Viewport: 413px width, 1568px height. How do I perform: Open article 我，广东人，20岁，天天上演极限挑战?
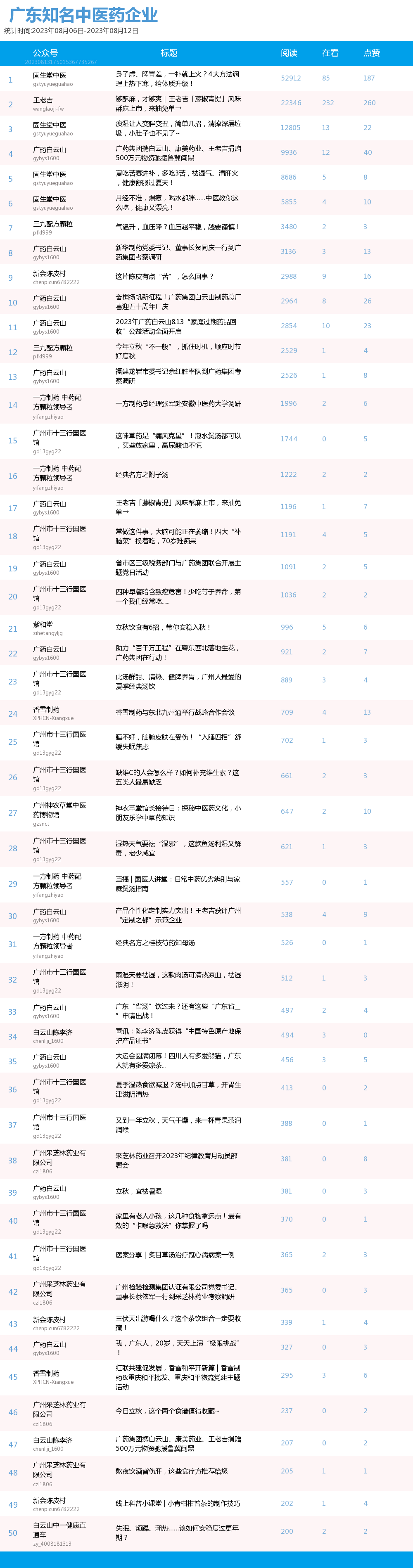[x=177, y=1348]
